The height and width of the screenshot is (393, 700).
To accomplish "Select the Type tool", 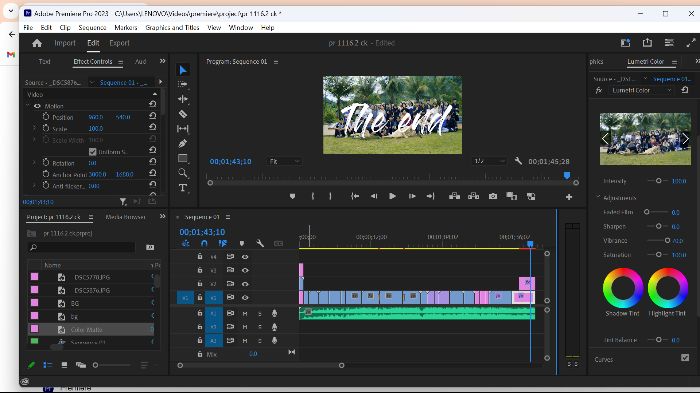I will pyautogui.click(x=183, y=188).
